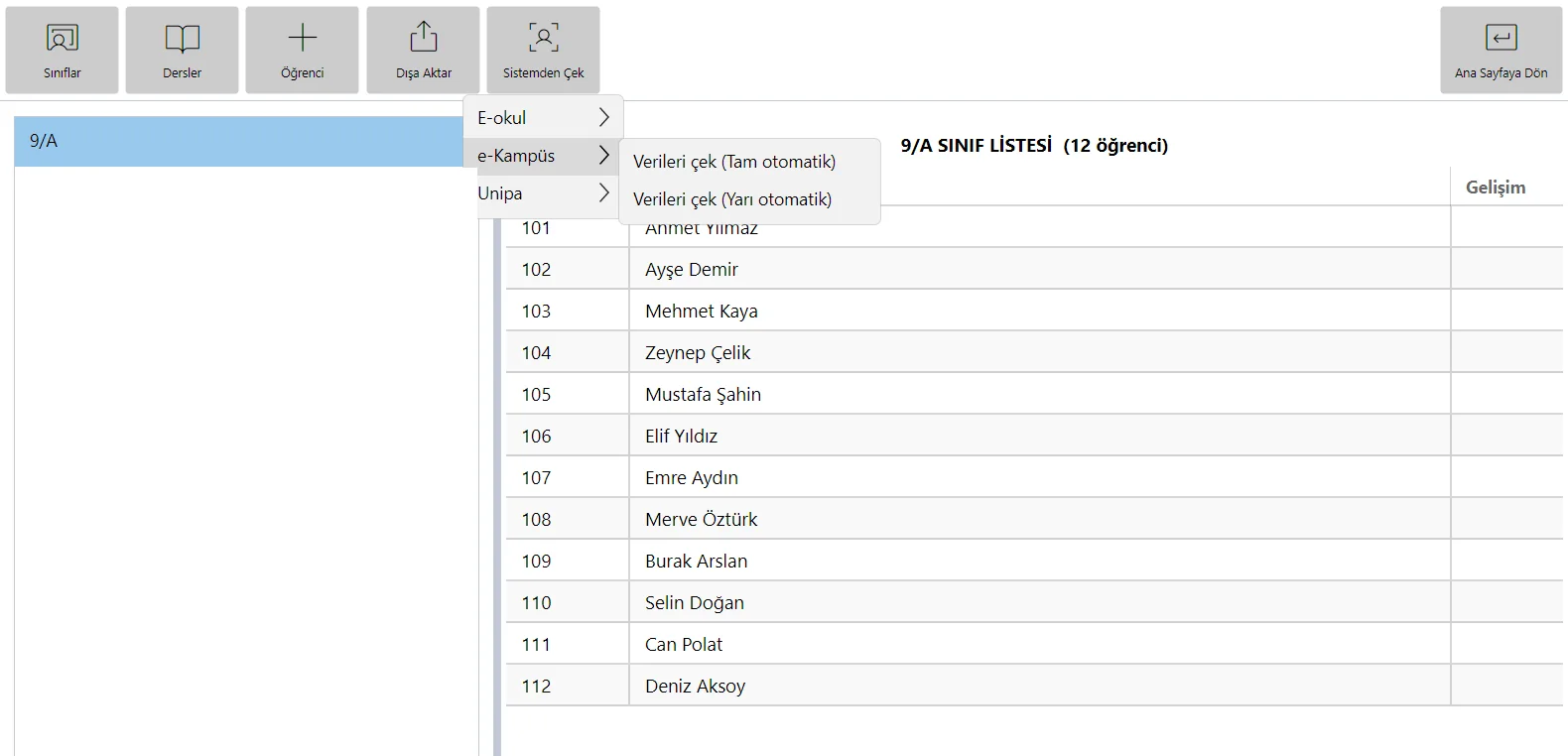Click student number 110 cell

click(567, 602)
